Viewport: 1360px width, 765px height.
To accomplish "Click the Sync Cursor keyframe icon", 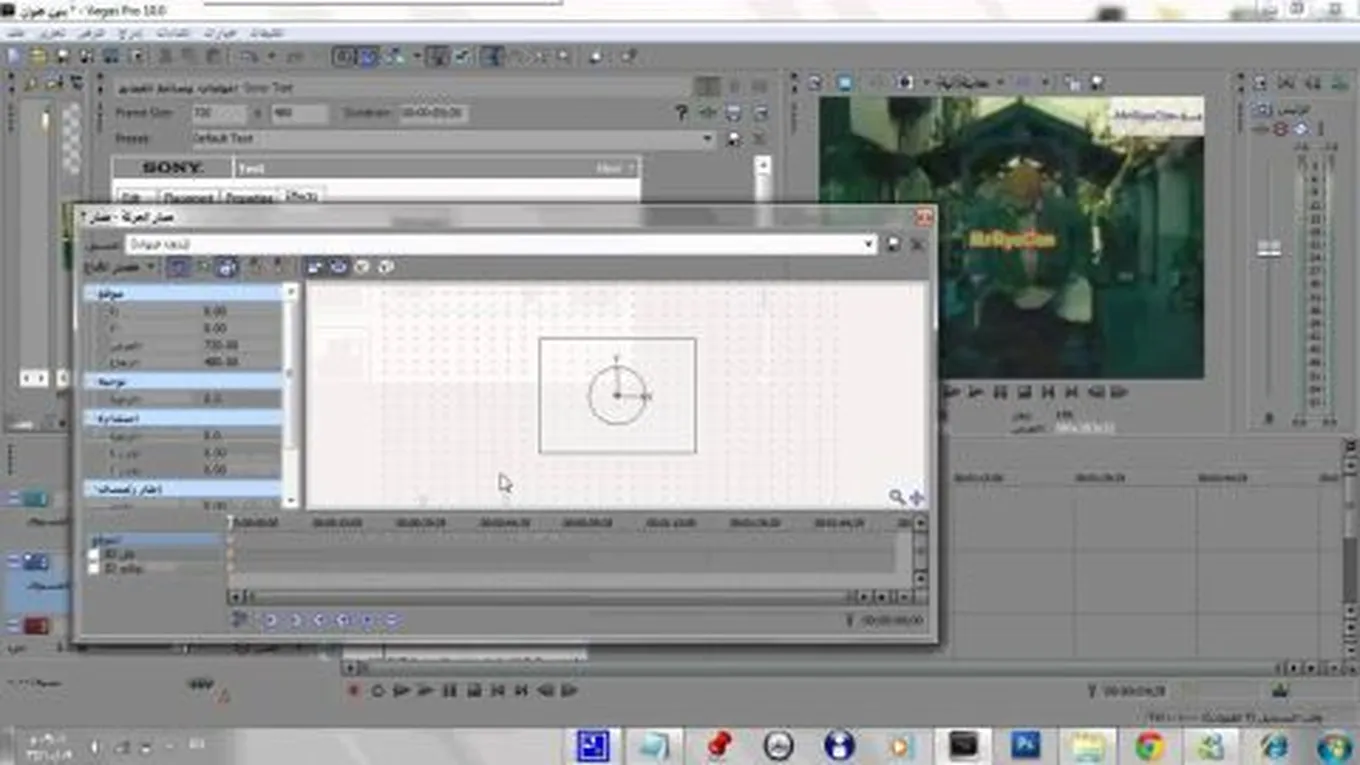I will 240,620.
